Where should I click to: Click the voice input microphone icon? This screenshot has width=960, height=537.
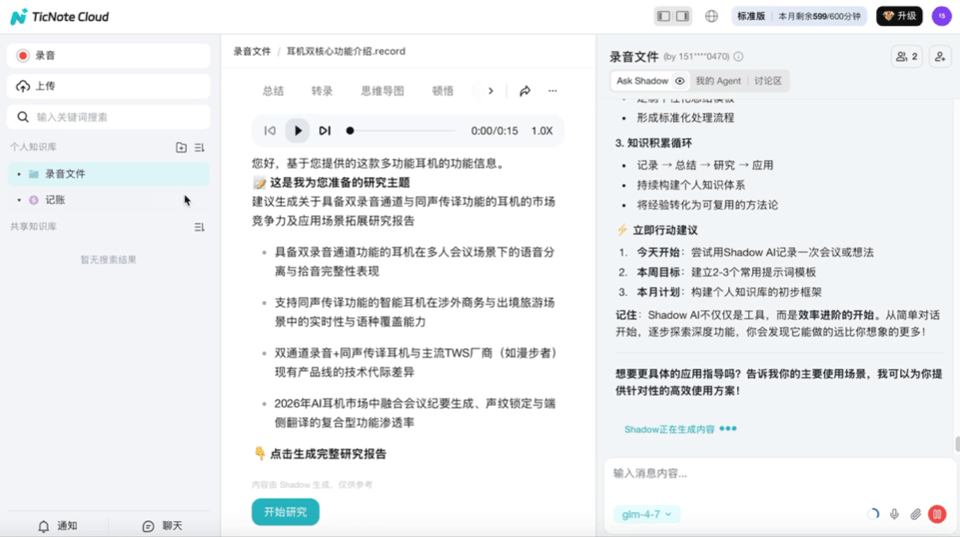(x=894, y=514)
